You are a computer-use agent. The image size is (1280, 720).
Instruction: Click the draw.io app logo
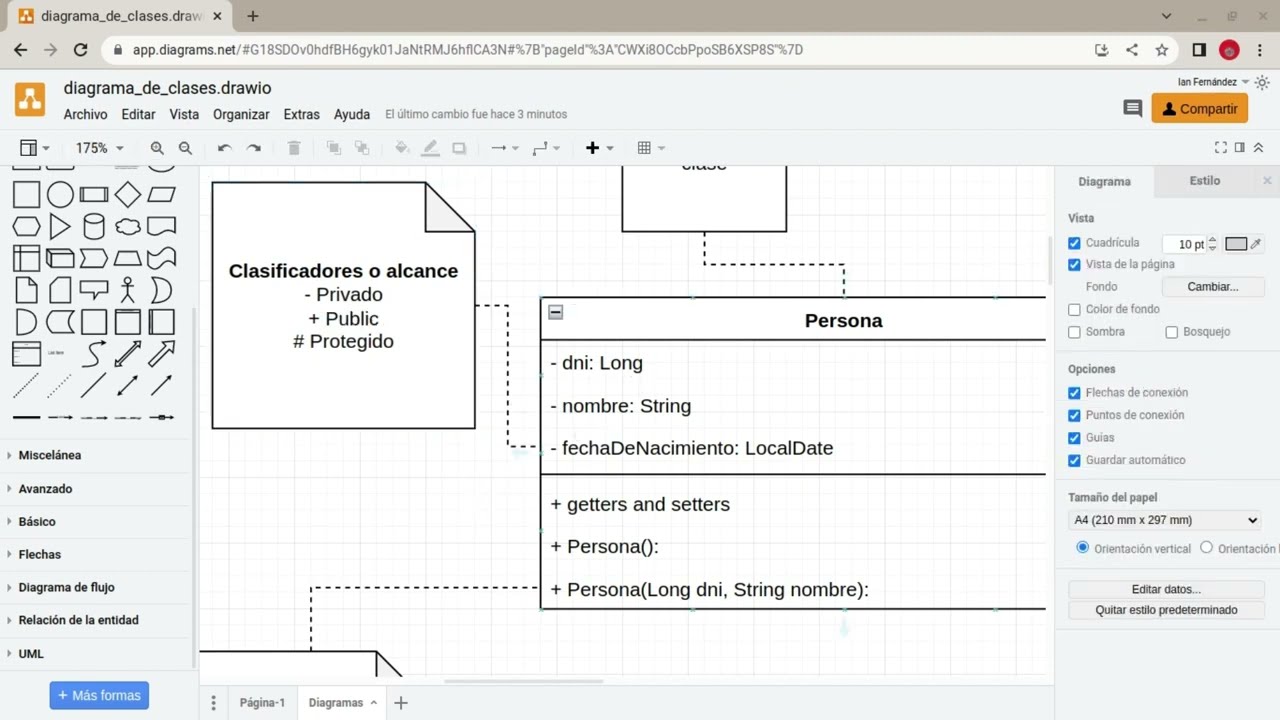[30, 100]
